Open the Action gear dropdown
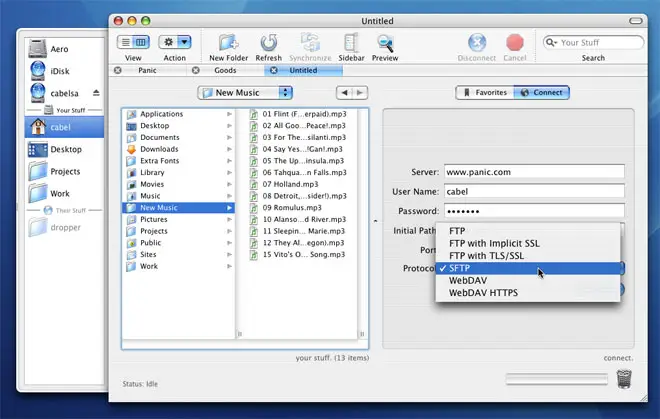The image size is (660, 419). 175,42
